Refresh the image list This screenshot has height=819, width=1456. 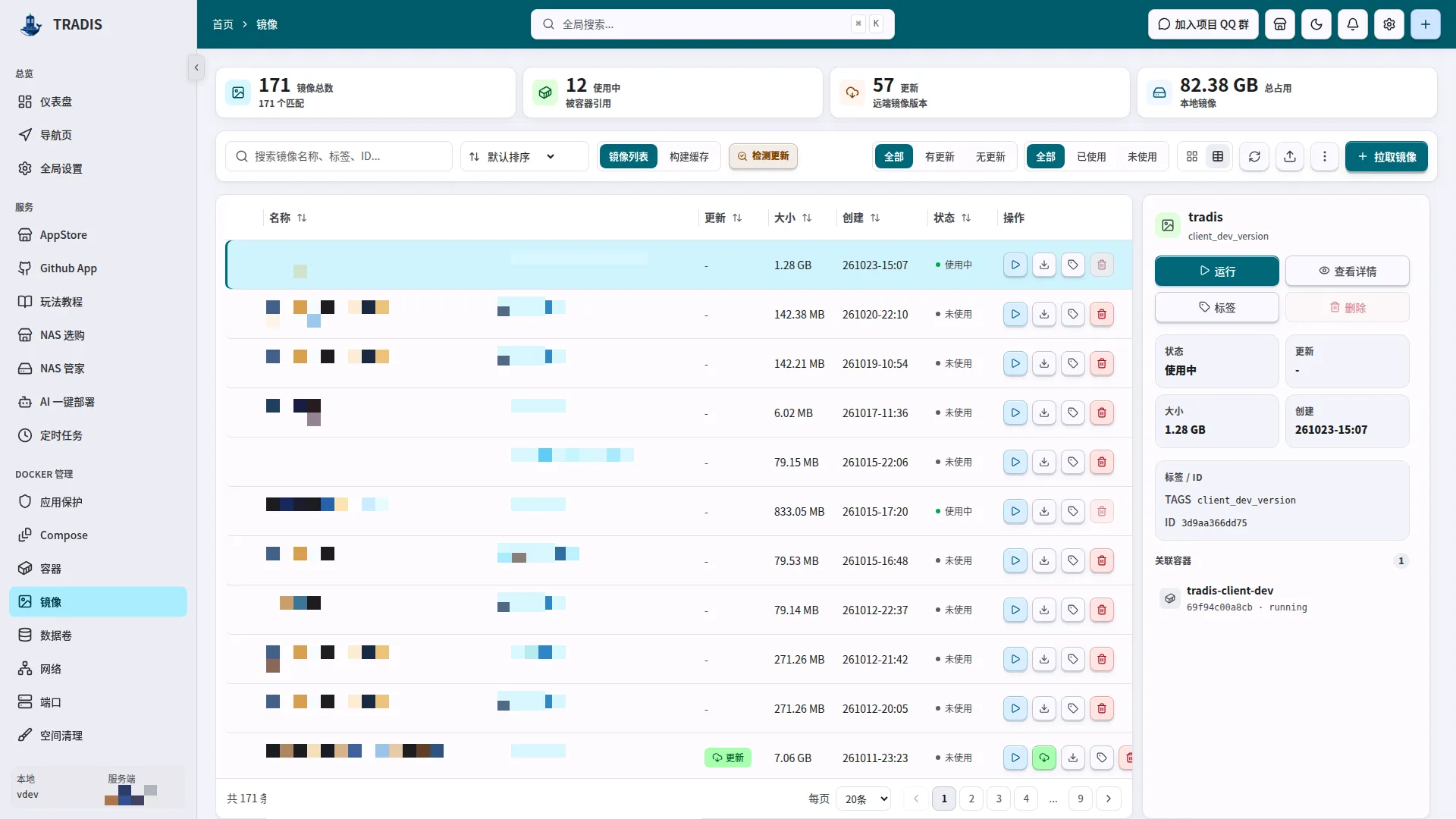click(x=1254, y=156)
